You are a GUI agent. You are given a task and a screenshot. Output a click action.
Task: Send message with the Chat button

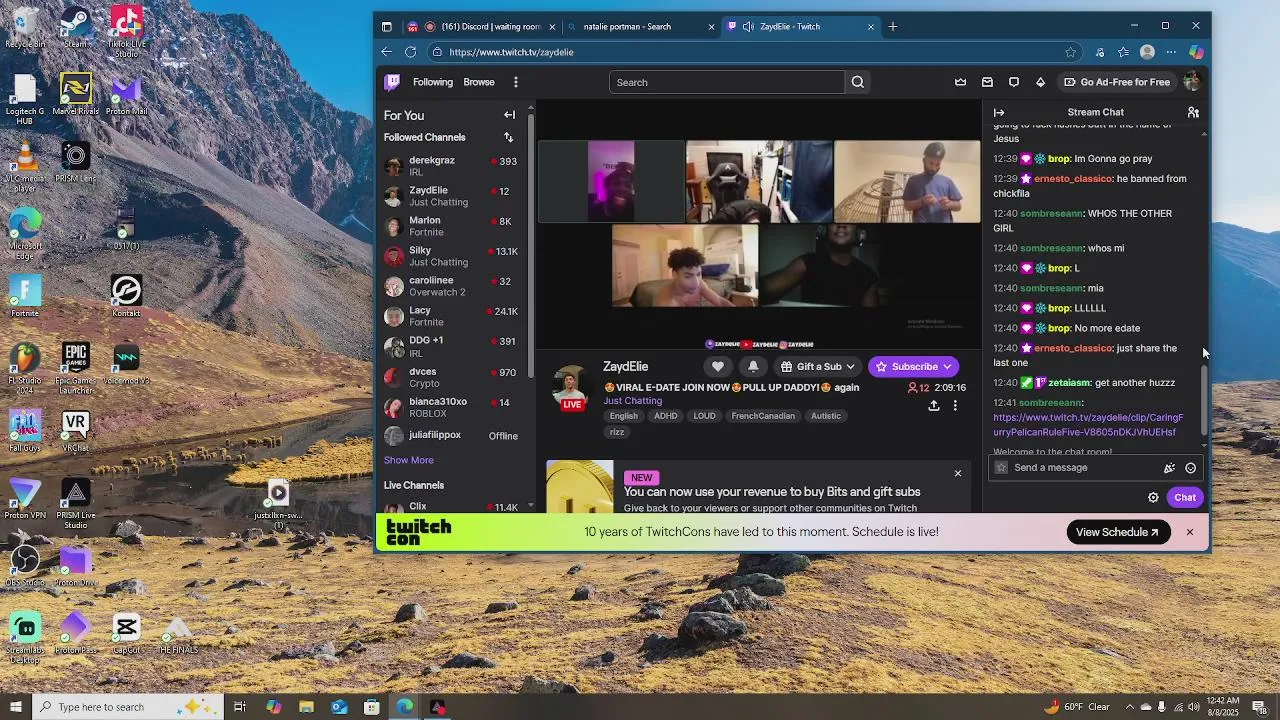[1185, 497]
